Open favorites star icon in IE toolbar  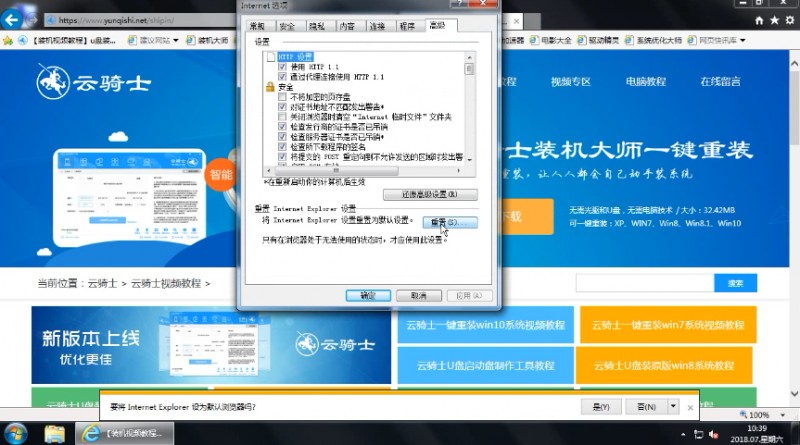point(774,20)
